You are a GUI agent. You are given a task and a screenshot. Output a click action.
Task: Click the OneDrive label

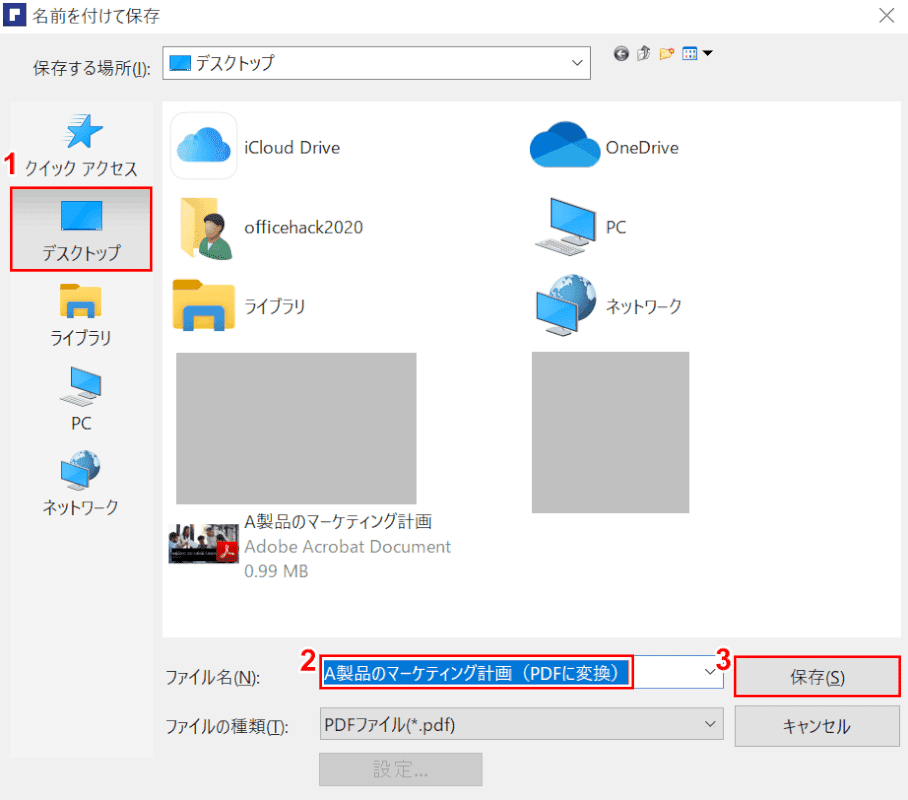click(642, 148)
